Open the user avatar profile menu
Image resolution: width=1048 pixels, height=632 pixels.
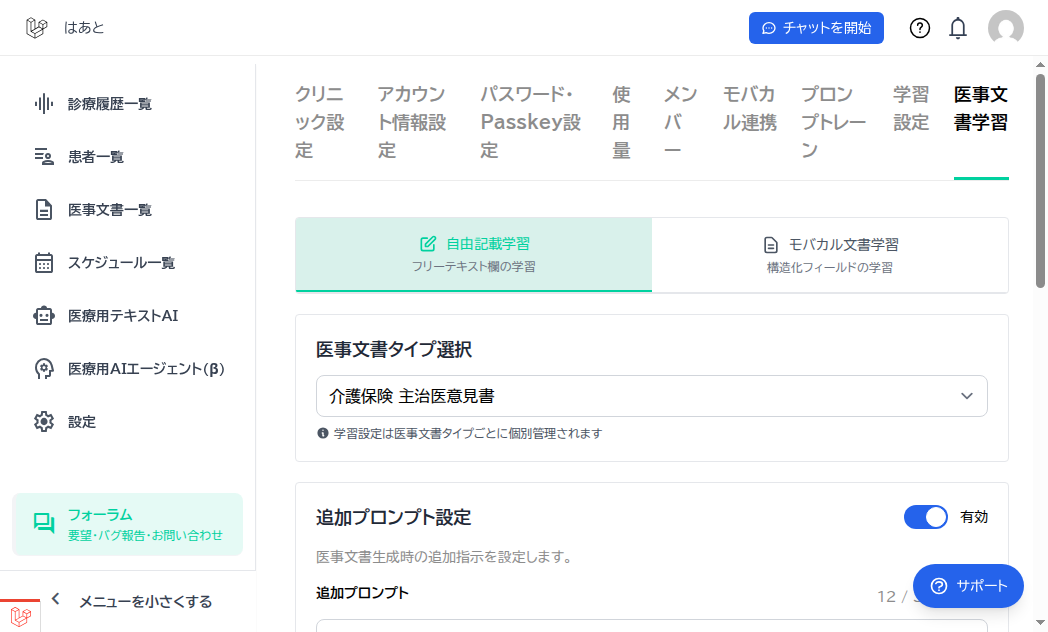click(1005, 28)
